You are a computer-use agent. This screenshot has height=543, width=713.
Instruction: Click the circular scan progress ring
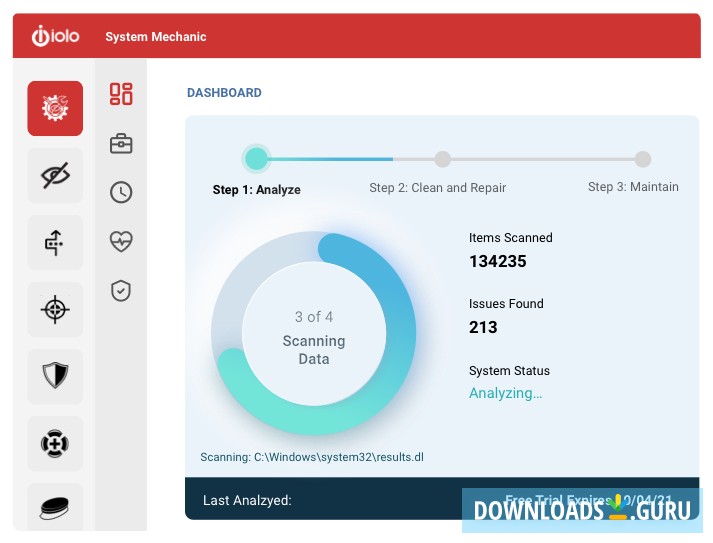point(314,333)
